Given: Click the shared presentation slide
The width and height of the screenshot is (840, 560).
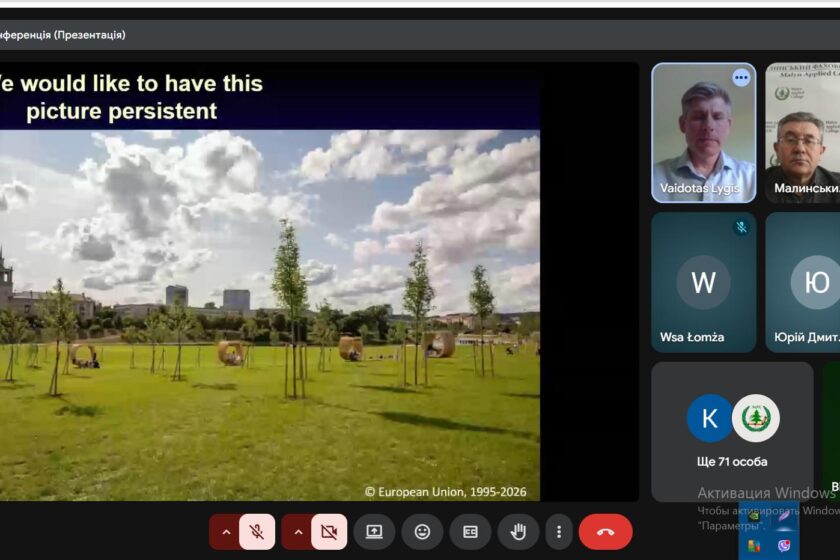Looking at the screenshot, I should (270, 300).
